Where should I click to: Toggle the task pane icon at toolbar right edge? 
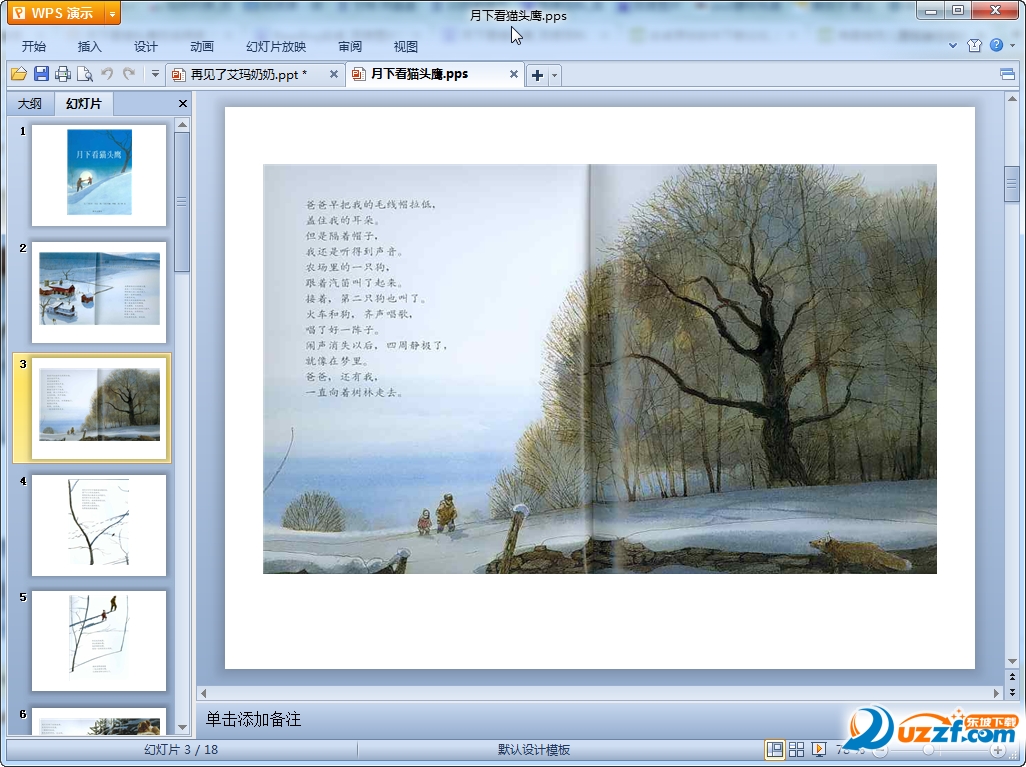coord(1008,74)
